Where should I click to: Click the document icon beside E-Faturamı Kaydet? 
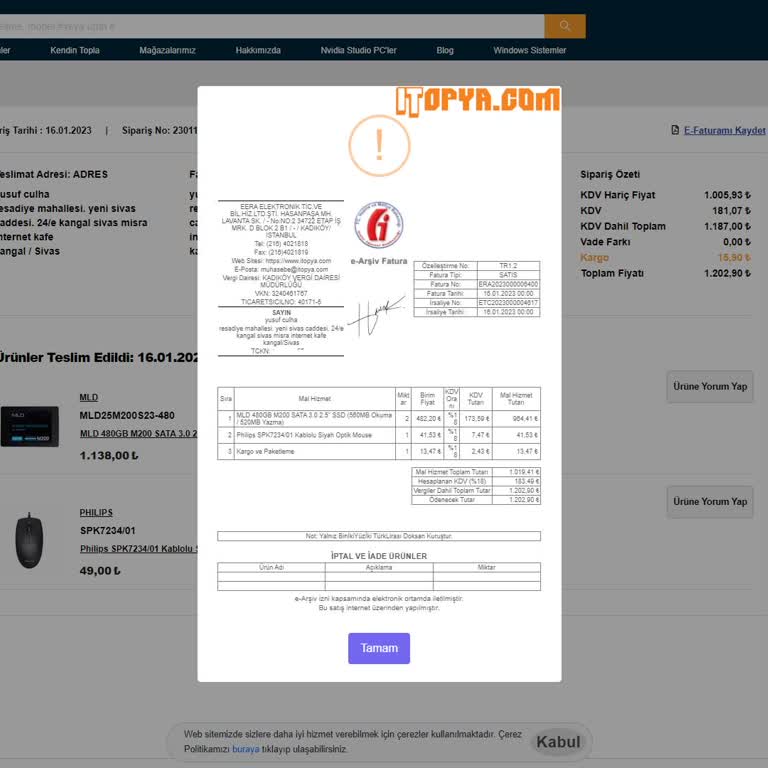pyautogui.click(x=675, y=130)
